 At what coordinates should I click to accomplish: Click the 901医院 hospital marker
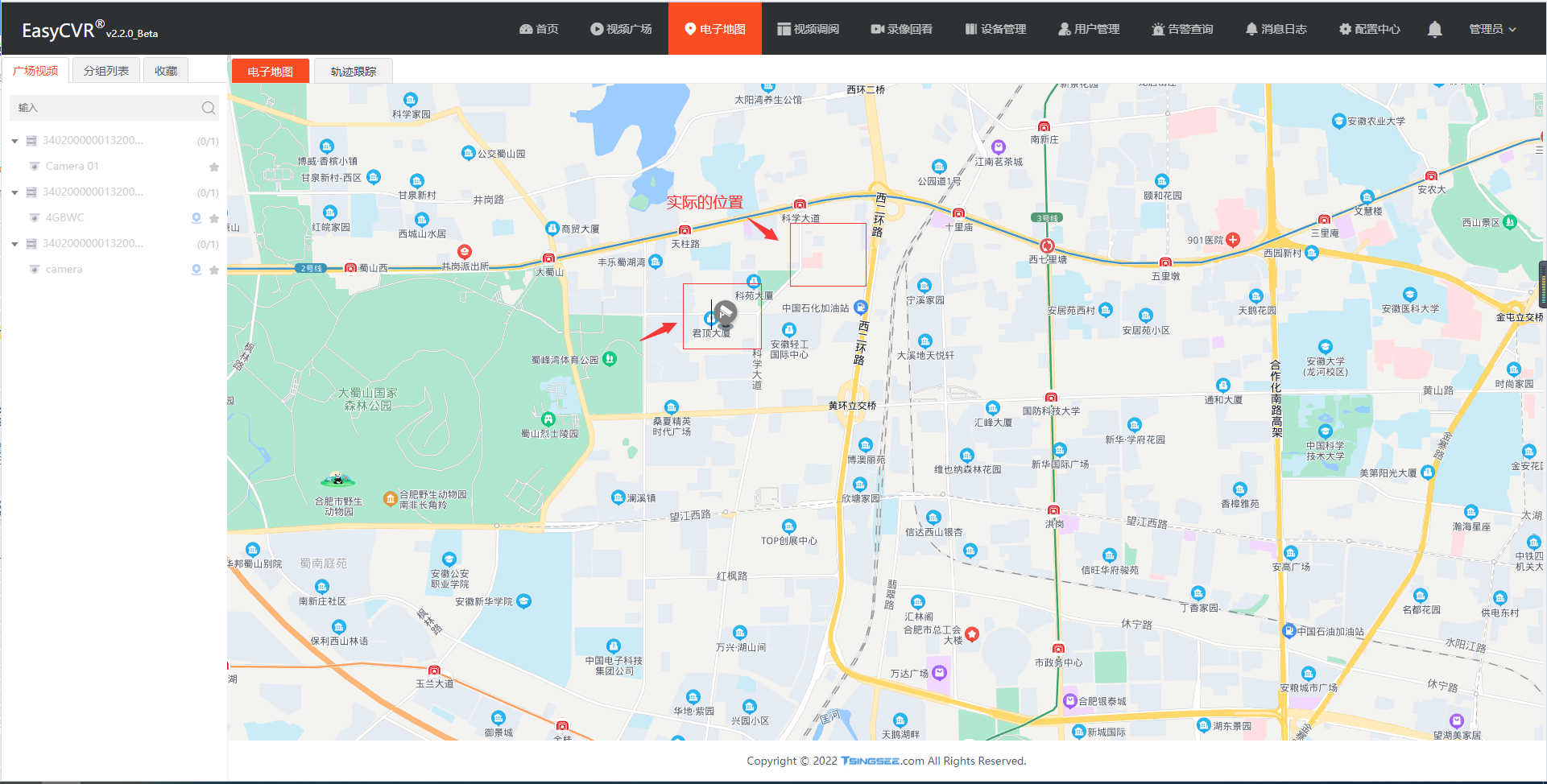(1233, 240)
